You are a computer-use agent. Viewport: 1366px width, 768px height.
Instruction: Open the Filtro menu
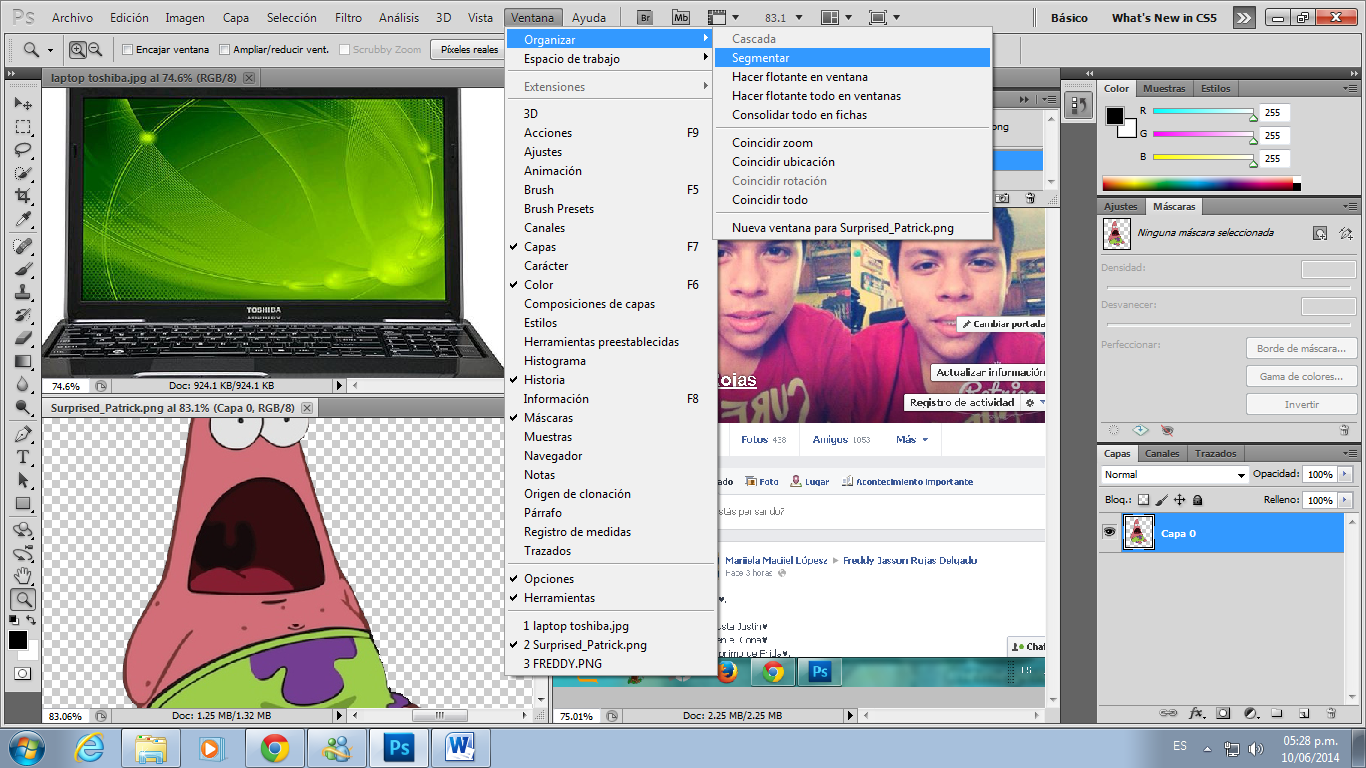[x=349, y=18]
